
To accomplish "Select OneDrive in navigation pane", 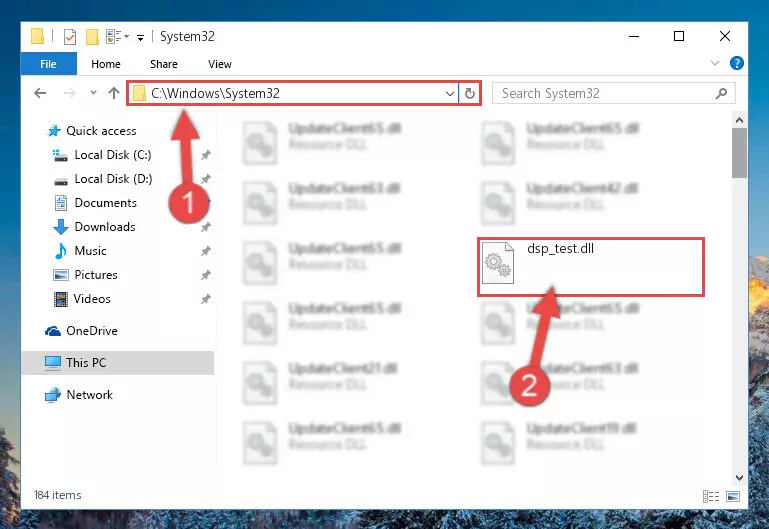I will tap(92, 331).
